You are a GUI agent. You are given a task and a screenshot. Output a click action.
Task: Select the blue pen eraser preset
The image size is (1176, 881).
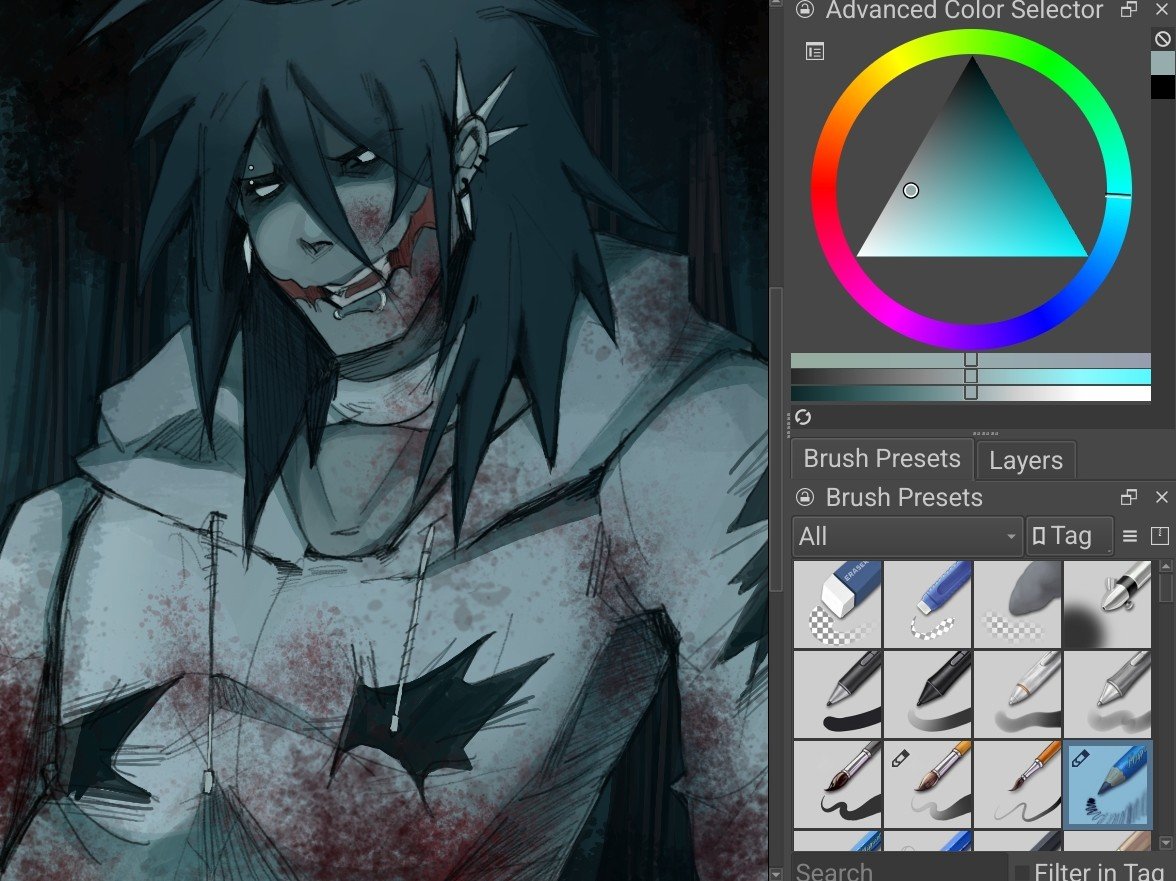coord(928,604)
